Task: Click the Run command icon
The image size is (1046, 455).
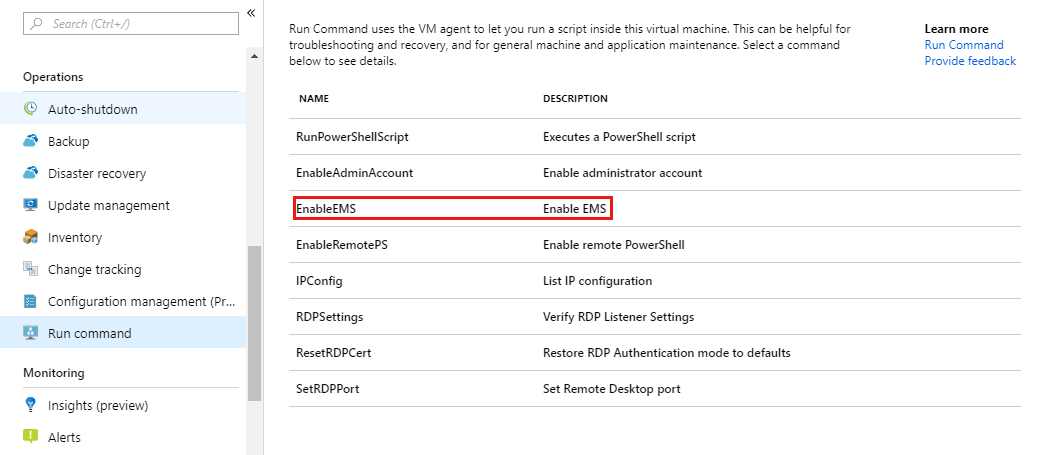Action: 30,333
